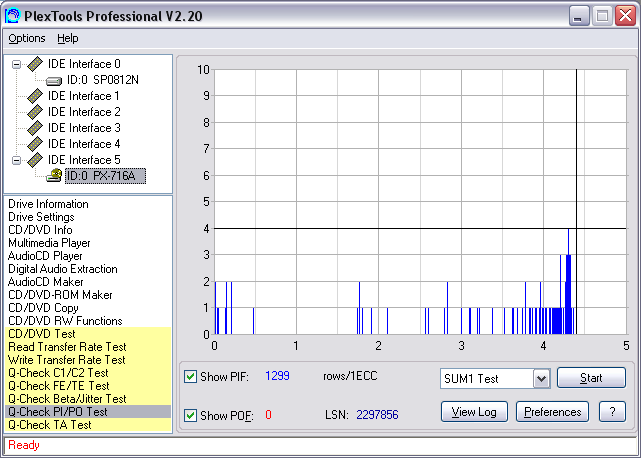Open the SUM1 Test dropdown arrow
This screenshot has height=458, width=641.
(x=541, y=378)
